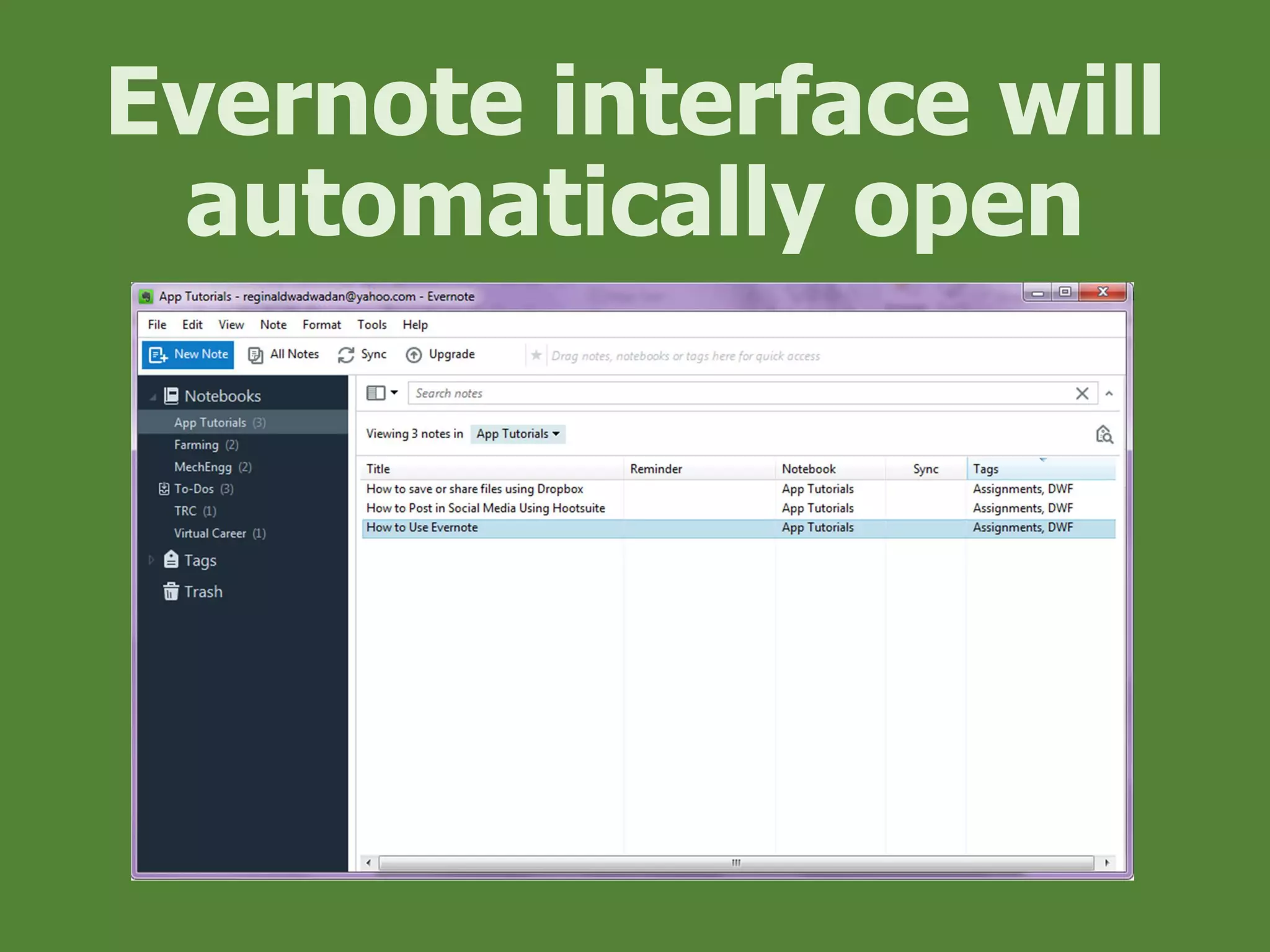
Task: Open the note list view options dropdown
Action: [x=382, y=393]
